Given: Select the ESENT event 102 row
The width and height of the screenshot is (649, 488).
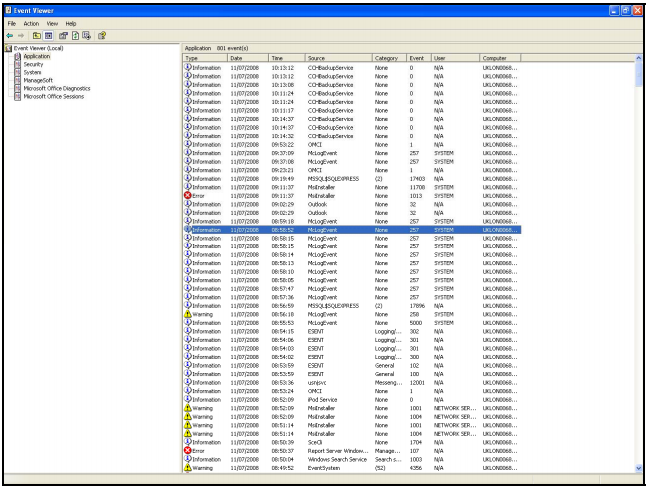Looking at the screenshot, I should (x=352, y=365).
